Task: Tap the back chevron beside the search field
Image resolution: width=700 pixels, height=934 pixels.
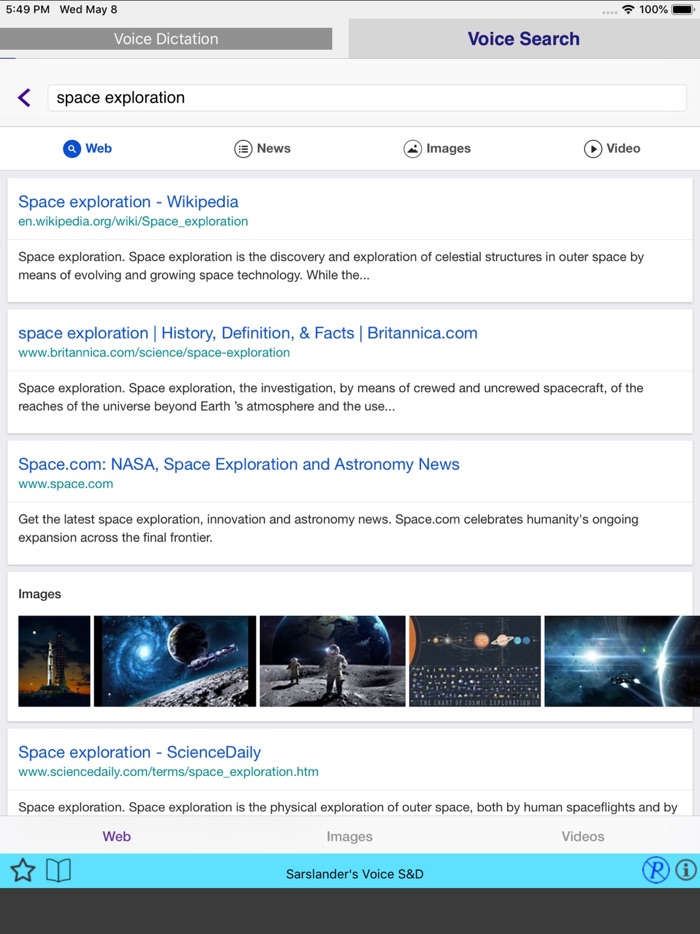Action: click(x=23, y=97)
